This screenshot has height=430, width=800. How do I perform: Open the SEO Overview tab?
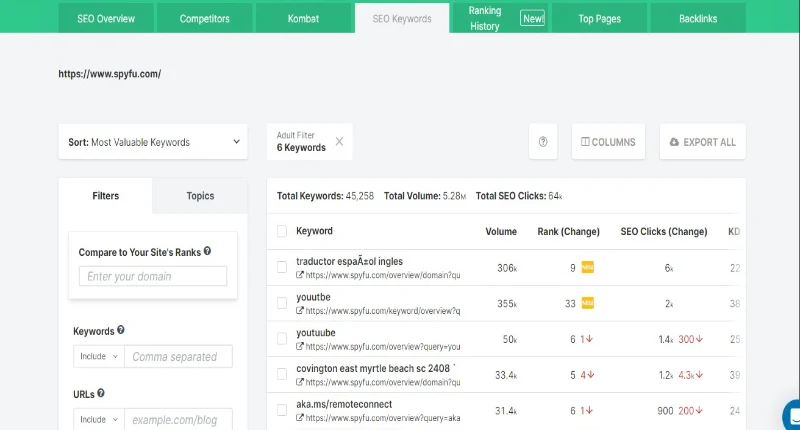point(106,18)
